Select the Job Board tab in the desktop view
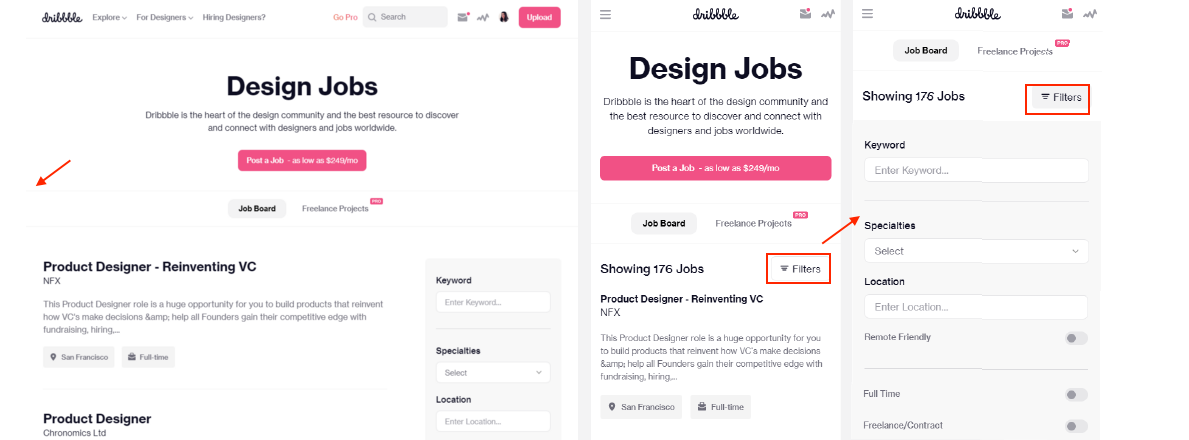The image size is (1189, 440). (x=257, y=208)
